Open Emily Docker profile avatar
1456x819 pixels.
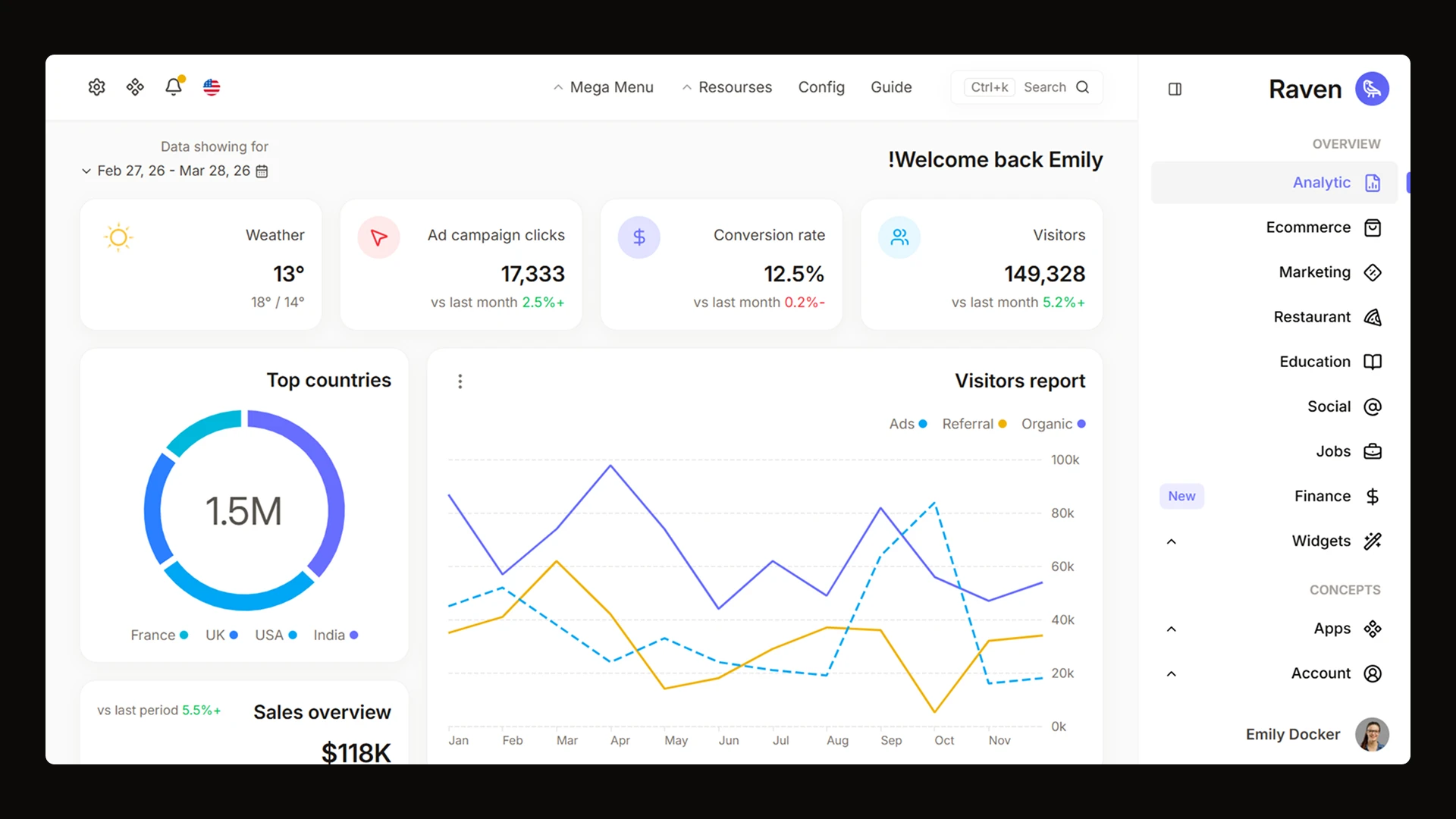[x=1372, y=734]
